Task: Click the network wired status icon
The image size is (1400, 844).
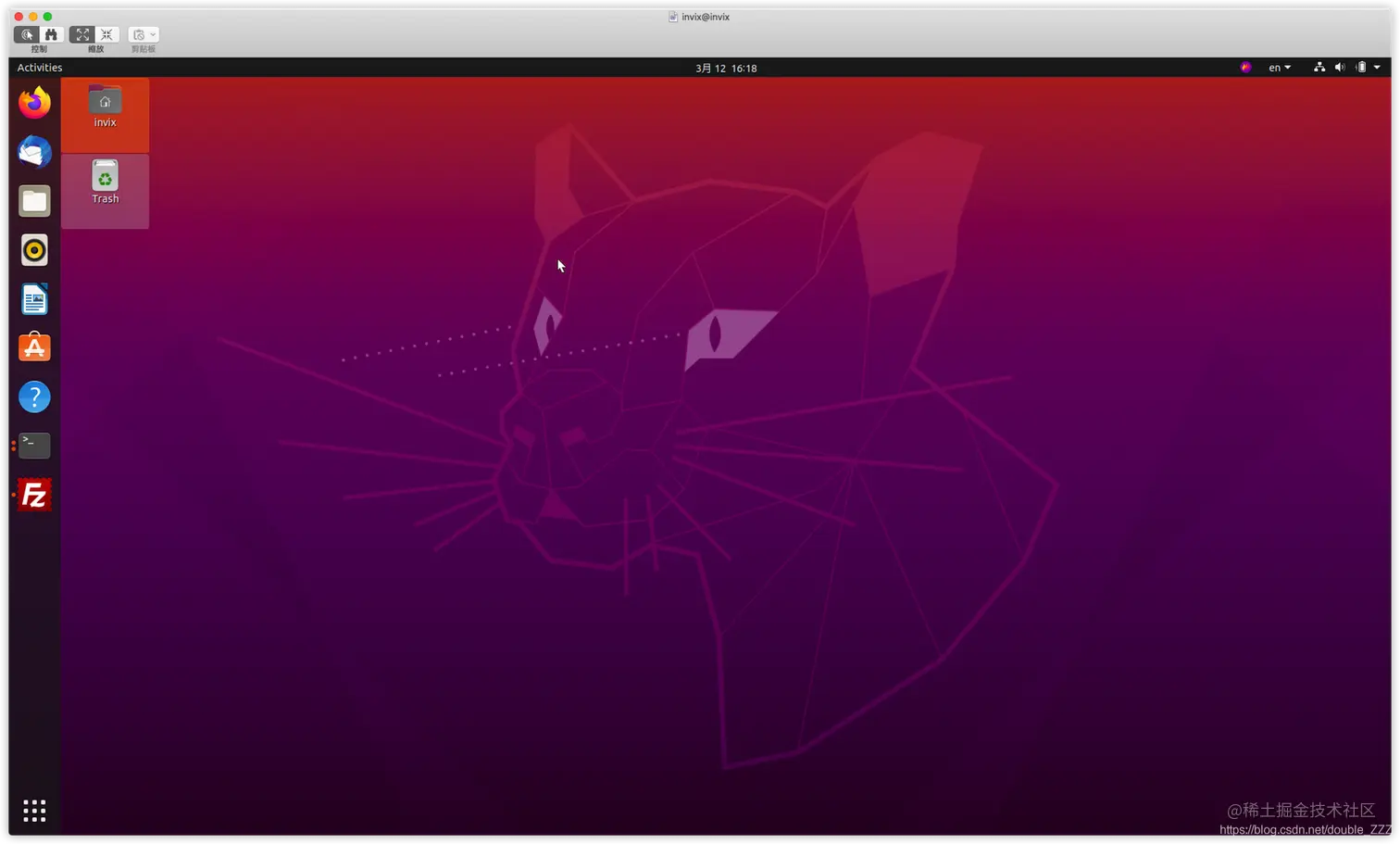Action: (x=1319, y=68)
